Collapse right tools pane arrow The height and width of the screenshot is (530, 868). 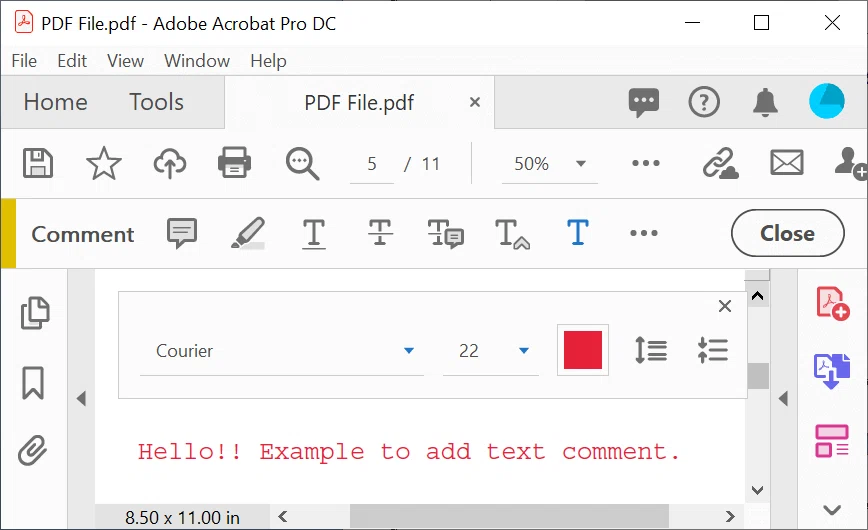click(783, 398)
